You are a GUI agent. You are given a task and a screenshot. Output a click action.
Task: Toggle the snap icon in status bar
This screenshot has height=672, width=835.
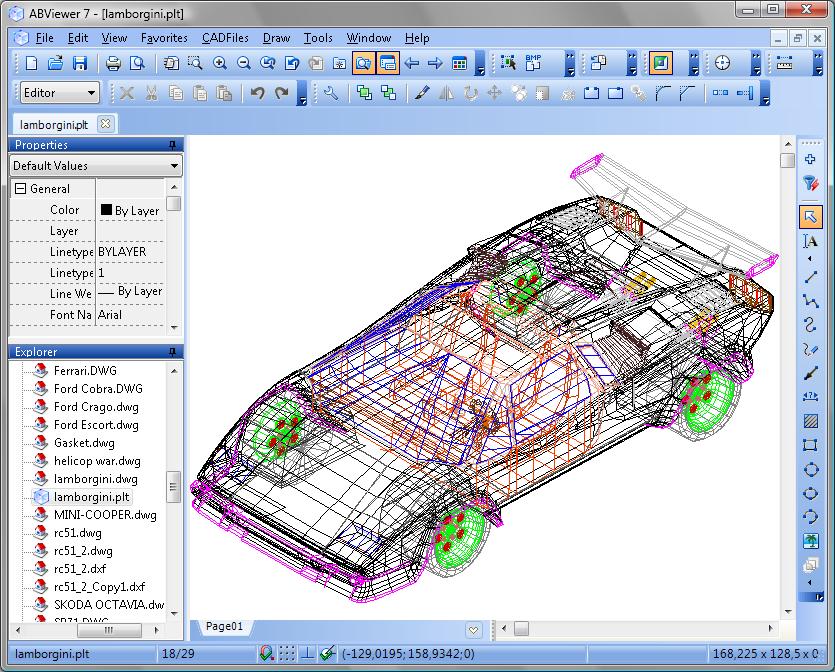[x=266, y=653]
